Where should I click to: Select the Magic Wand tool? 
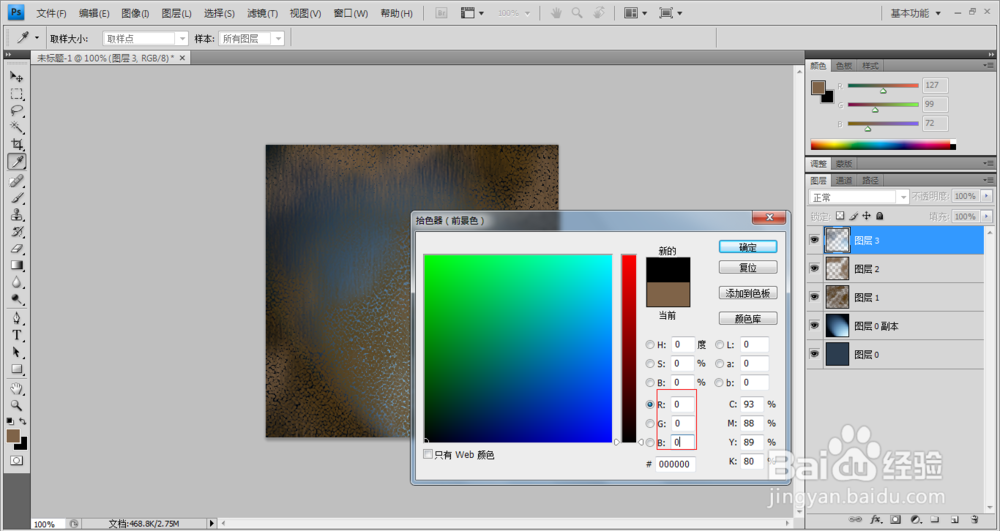(x=17, y=127)
